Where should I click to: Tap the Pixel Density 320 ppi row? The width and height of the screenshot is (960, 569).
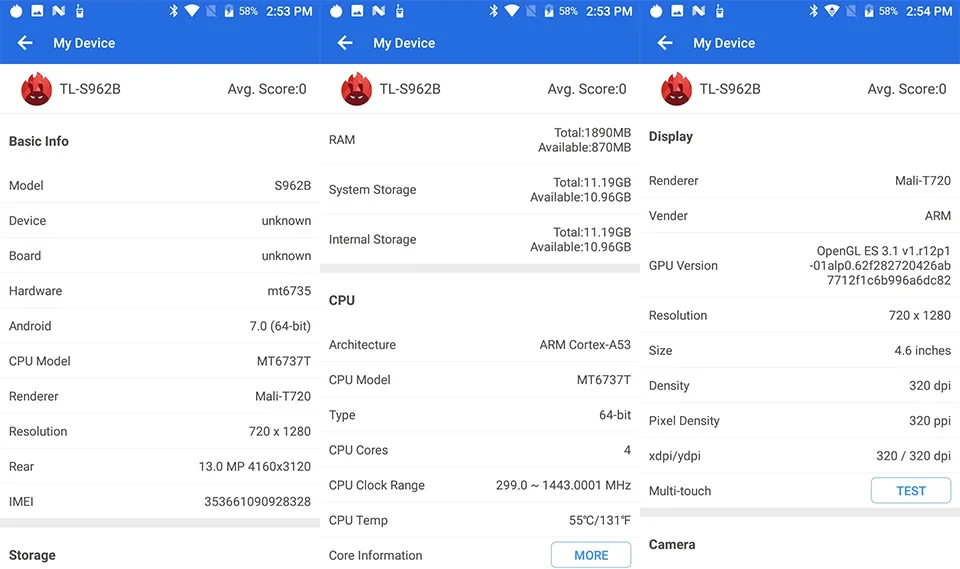[x=800, y=421]
